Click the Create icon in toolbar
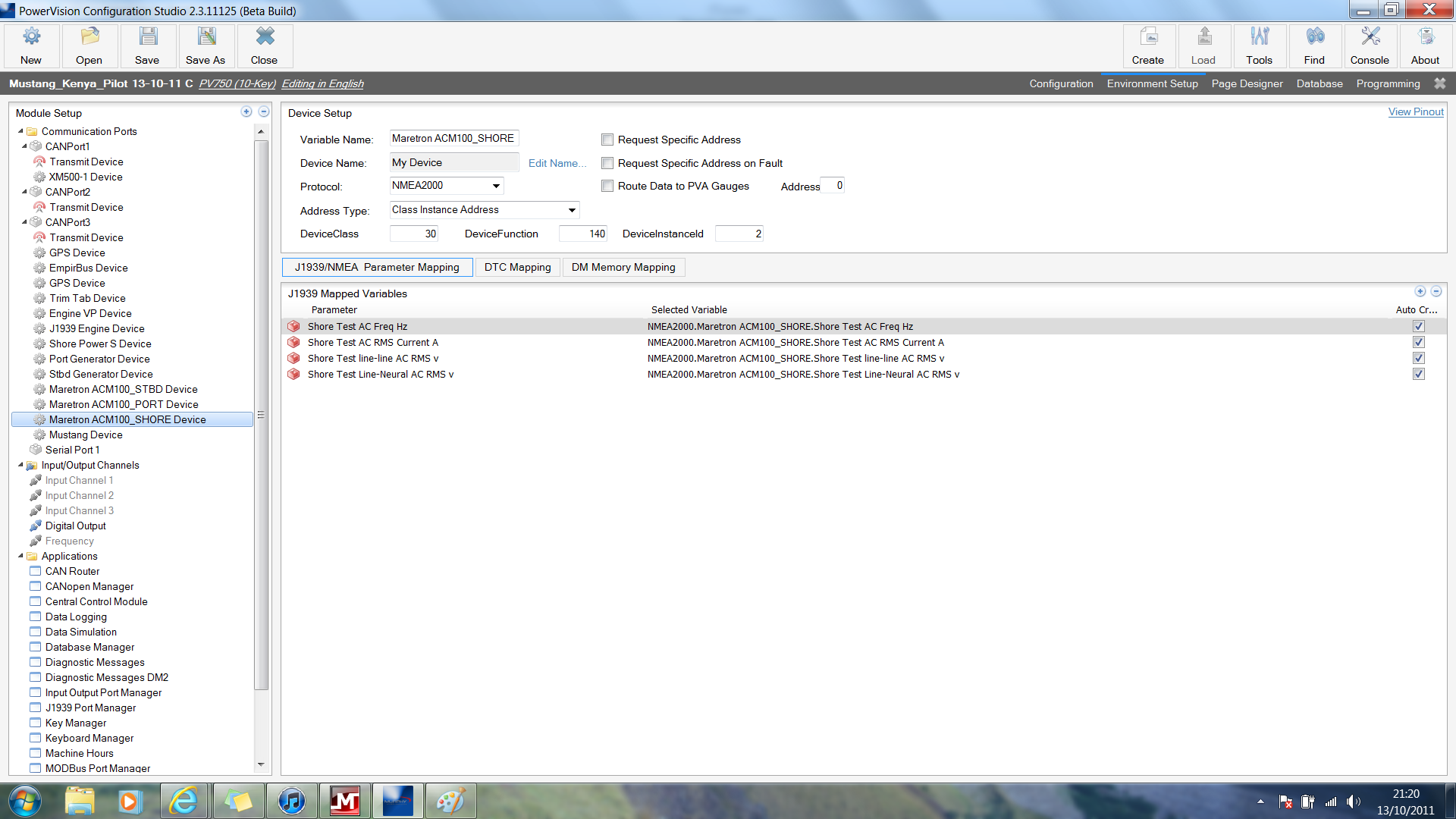The image size is (1456, 819). pyautogui.click(x=1147, y=44)
